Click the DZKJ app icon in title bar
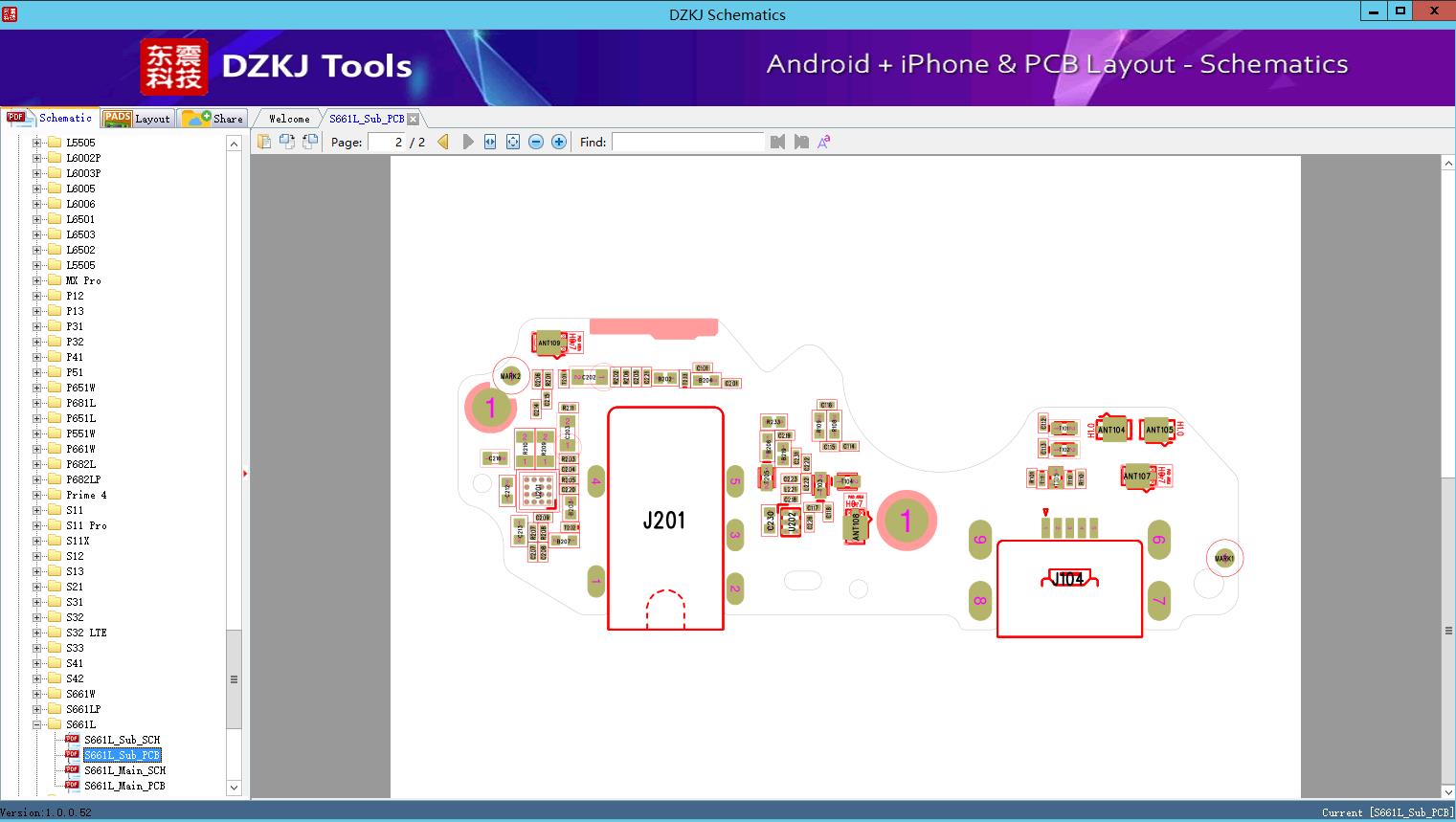This screenshot has width=1456, height=822. pyautogui.click(x=10, y=13)
